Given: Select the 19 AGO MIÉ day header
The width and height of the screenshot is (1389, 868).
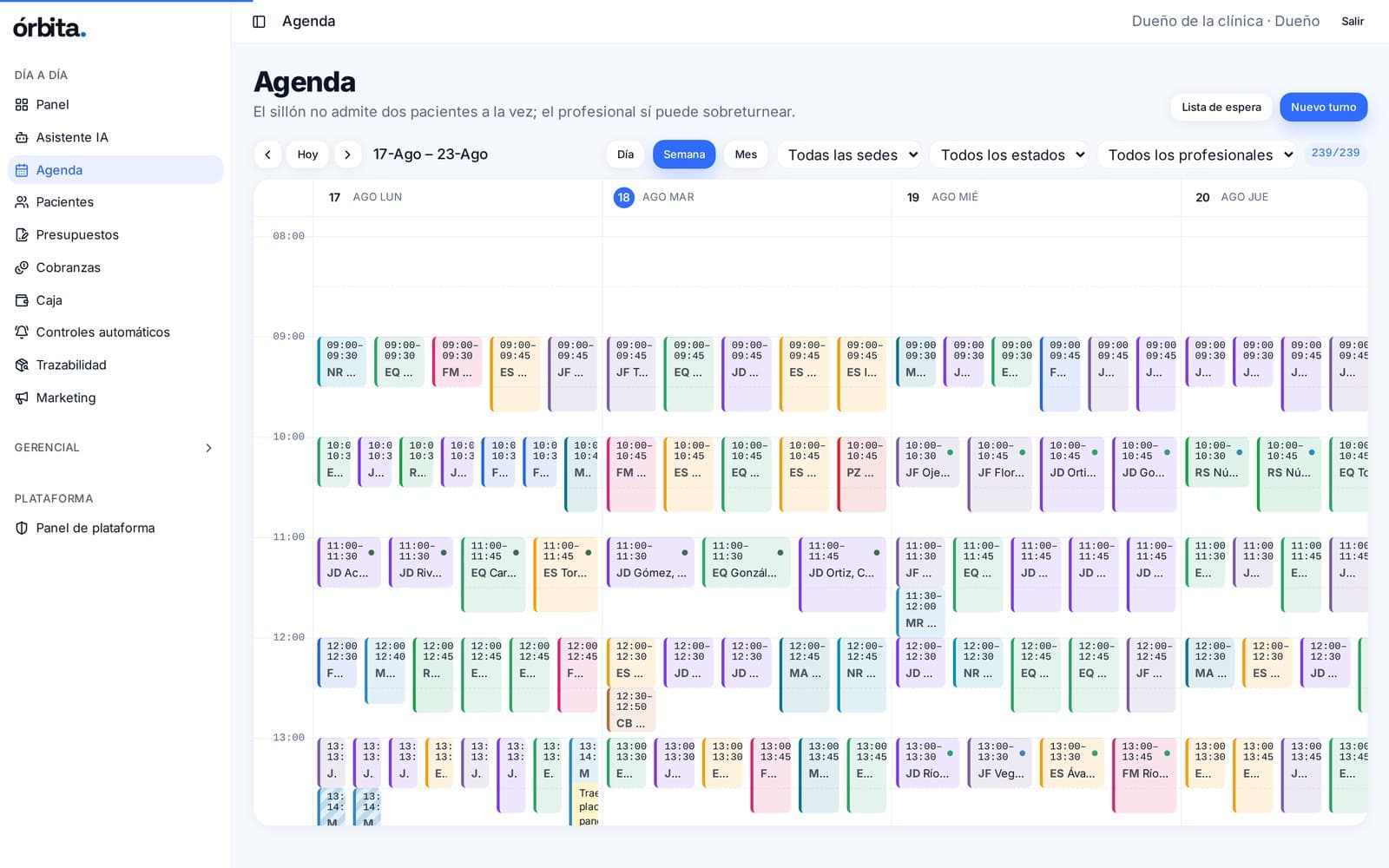Looking at the screenshot, I should tap(1036, 198).
